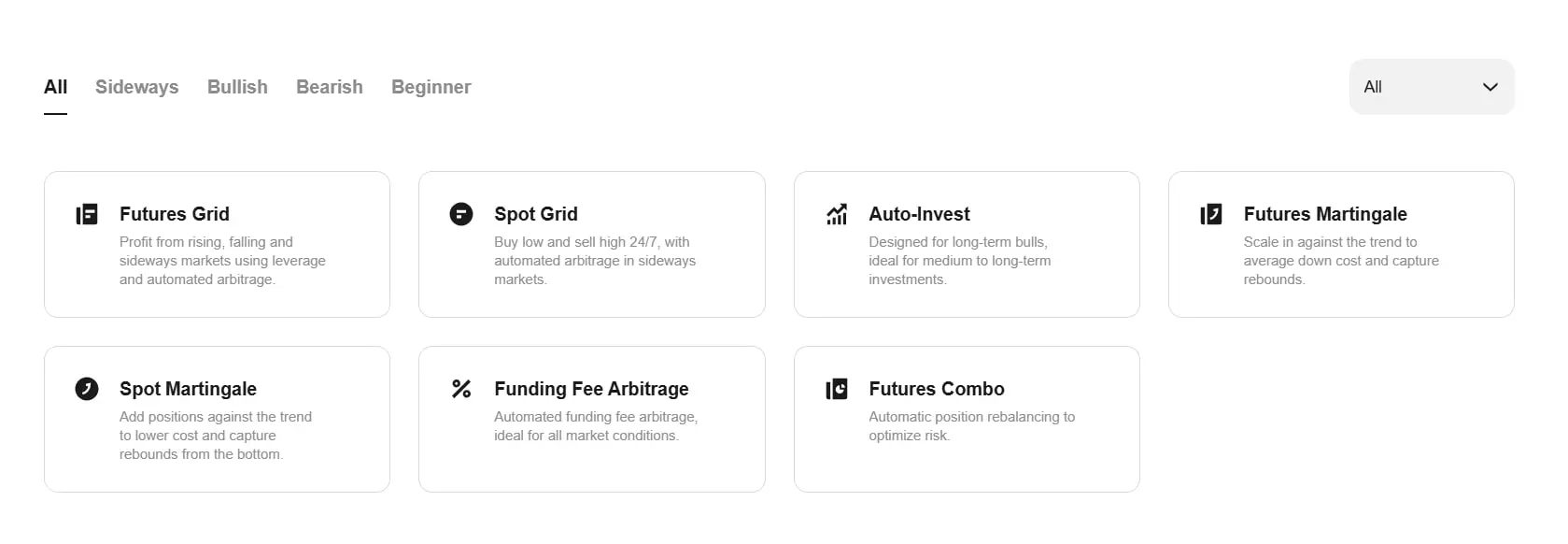Open the Spot Grid title link
Image resolution: width=1568 pixels, height=544 pixels.
pos(536,214)
